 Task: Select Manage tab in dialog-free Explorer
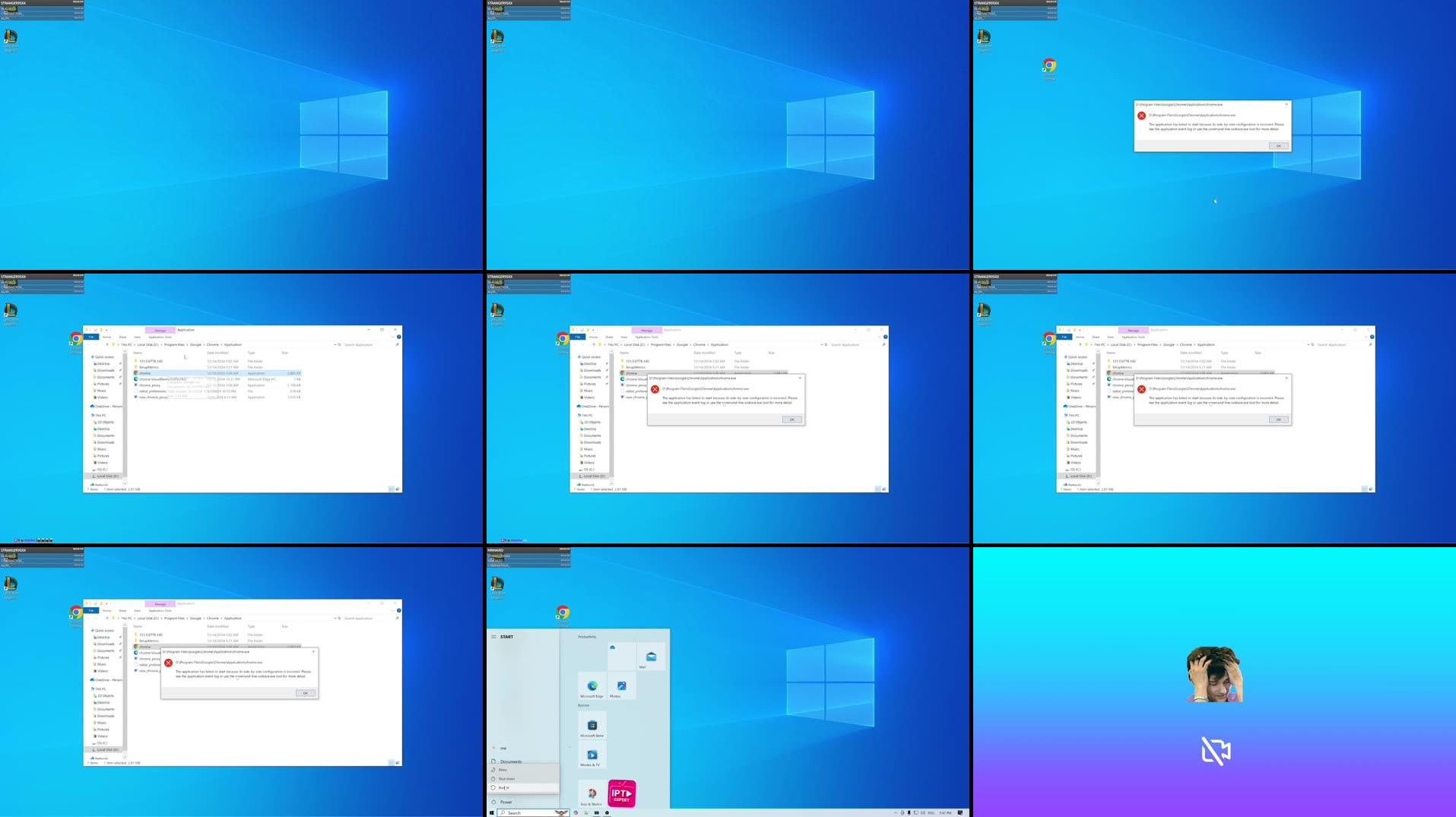coord(160,330)
